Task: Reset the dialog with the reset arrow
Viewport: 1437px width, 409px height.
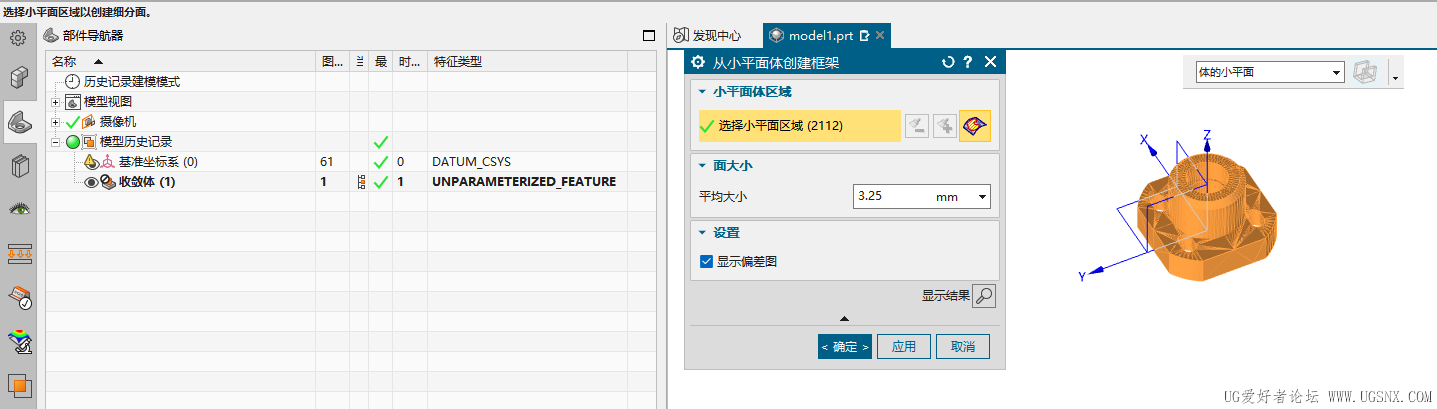Action: [x=948, y=62]
